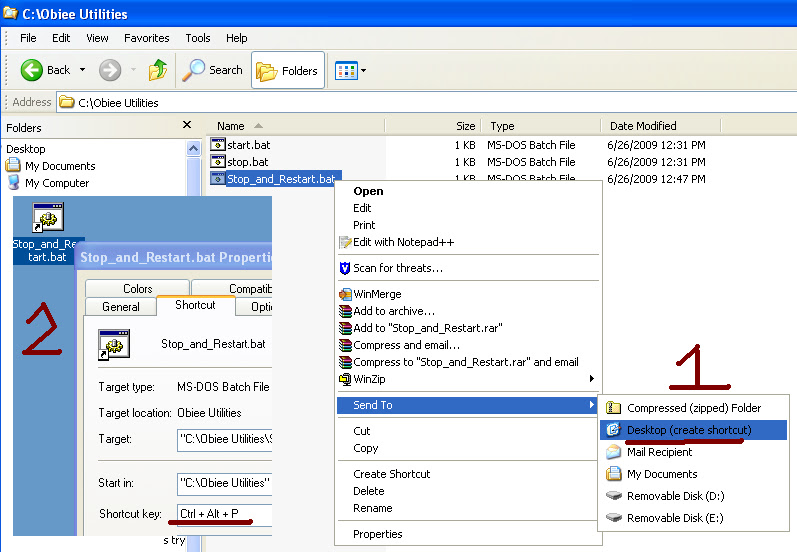
Task: Click the address bar path field
Action: (427, 103)
